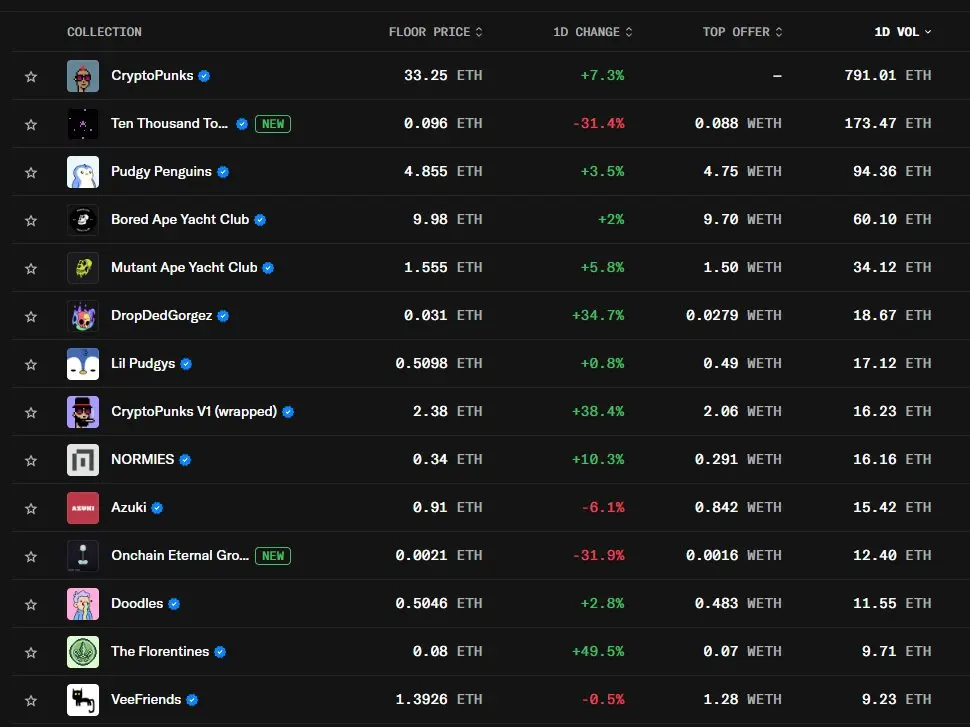Toggle watchlist star for DropDedGorgez

(31, 317)
